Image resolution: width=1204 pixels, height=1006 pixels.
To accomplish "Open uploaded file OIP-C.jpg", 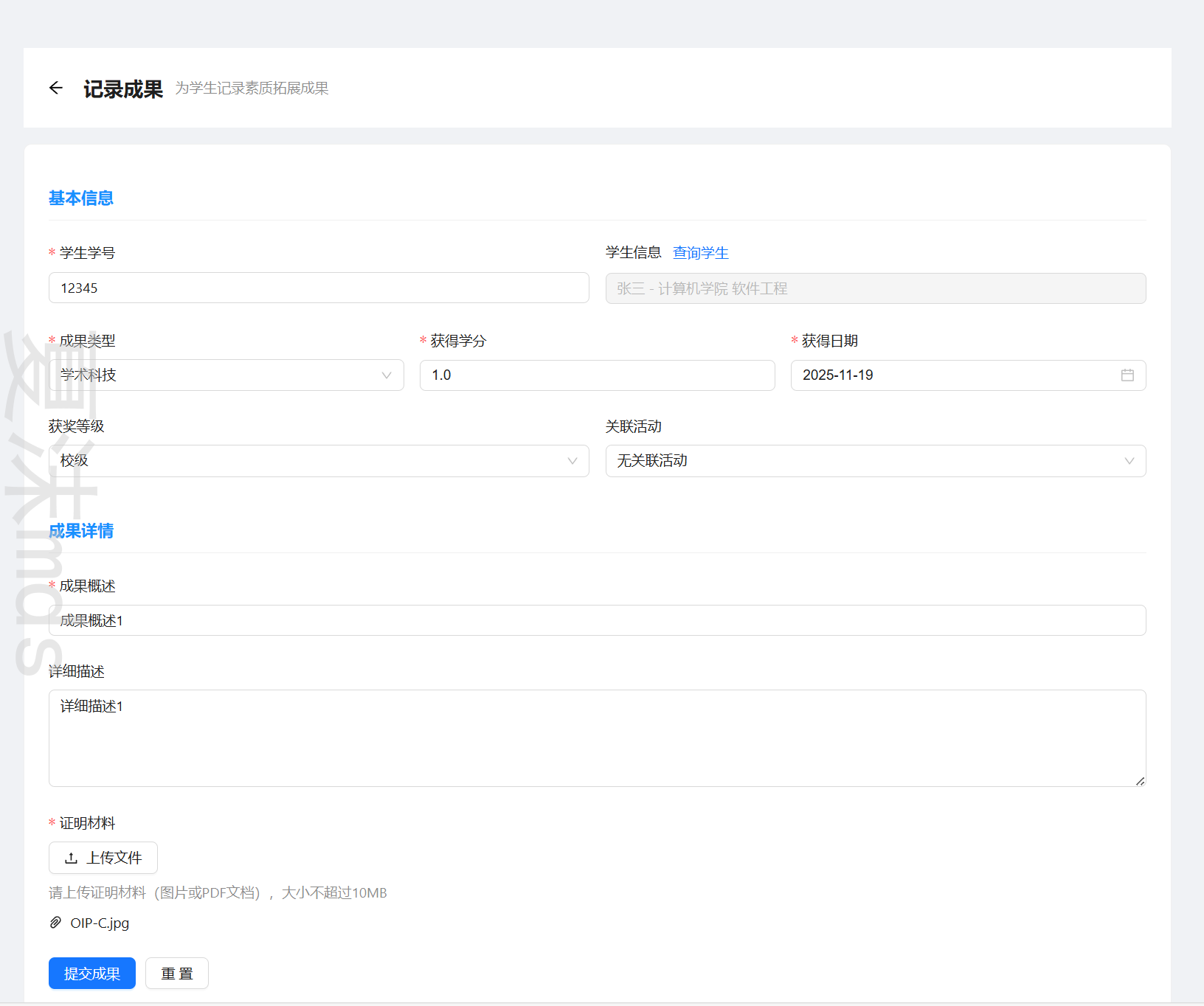I will (x=100, y=923).
